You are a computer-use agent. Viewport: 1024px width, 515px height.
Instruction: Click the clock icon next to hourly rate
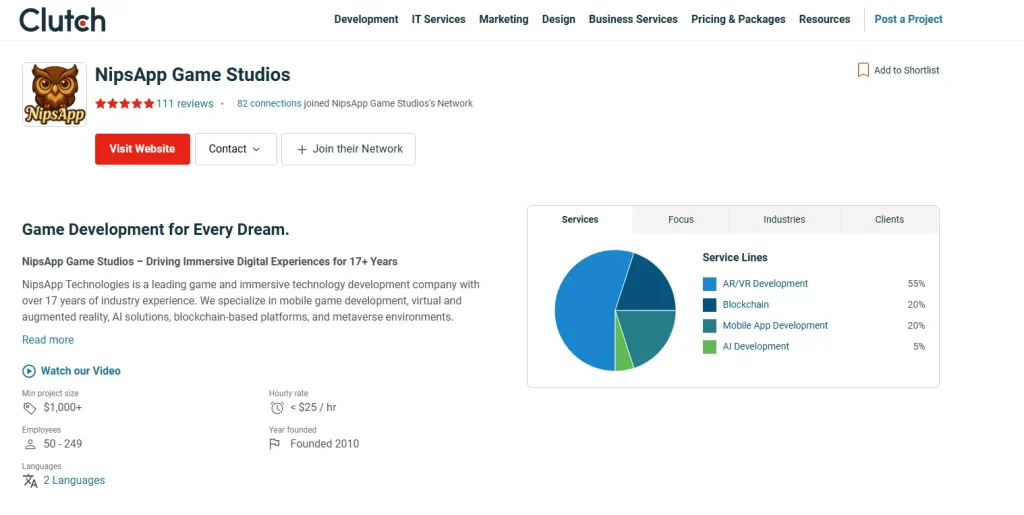coord(277,408)
